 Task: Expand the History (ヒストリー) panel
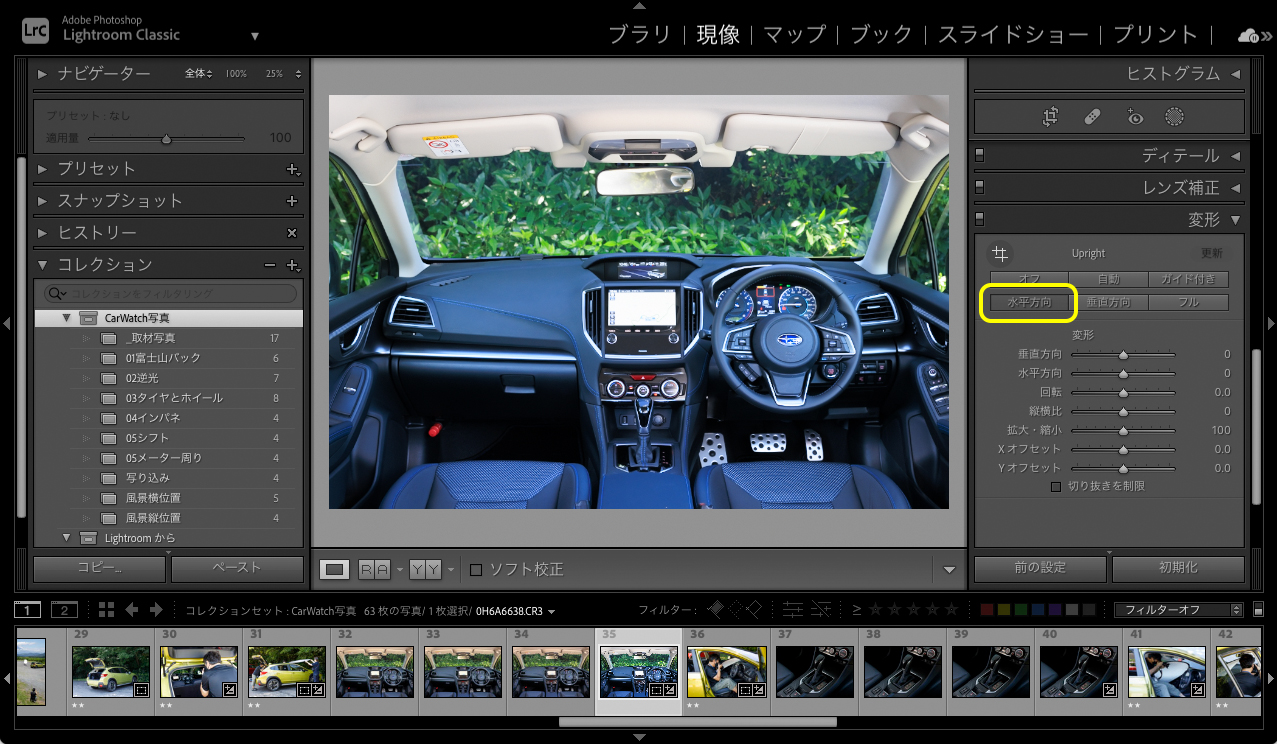pos(42,233)
